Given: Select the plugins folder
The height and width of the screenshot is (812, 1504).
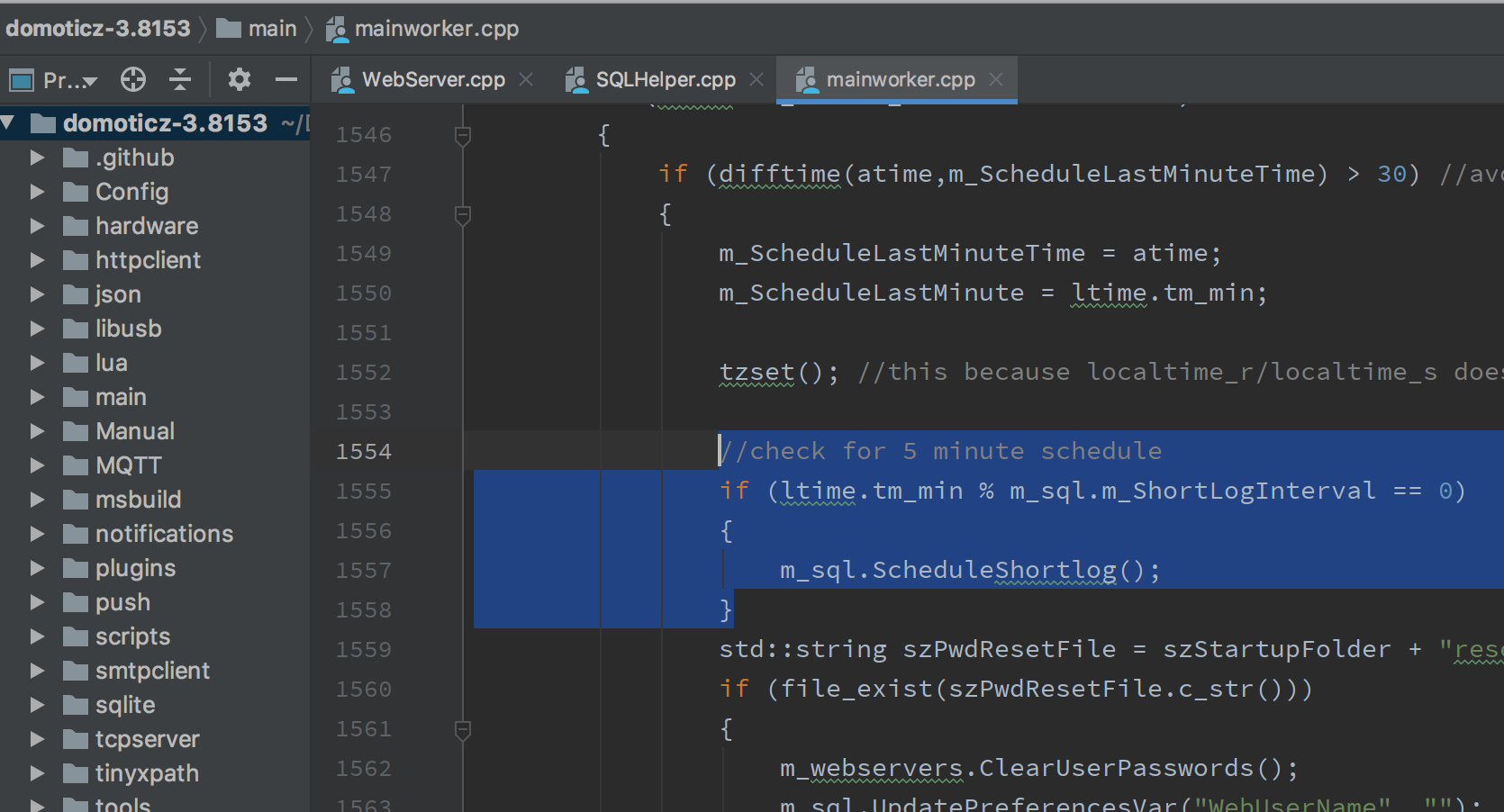Looking at the screenshot, I should [x=136, y=568].
